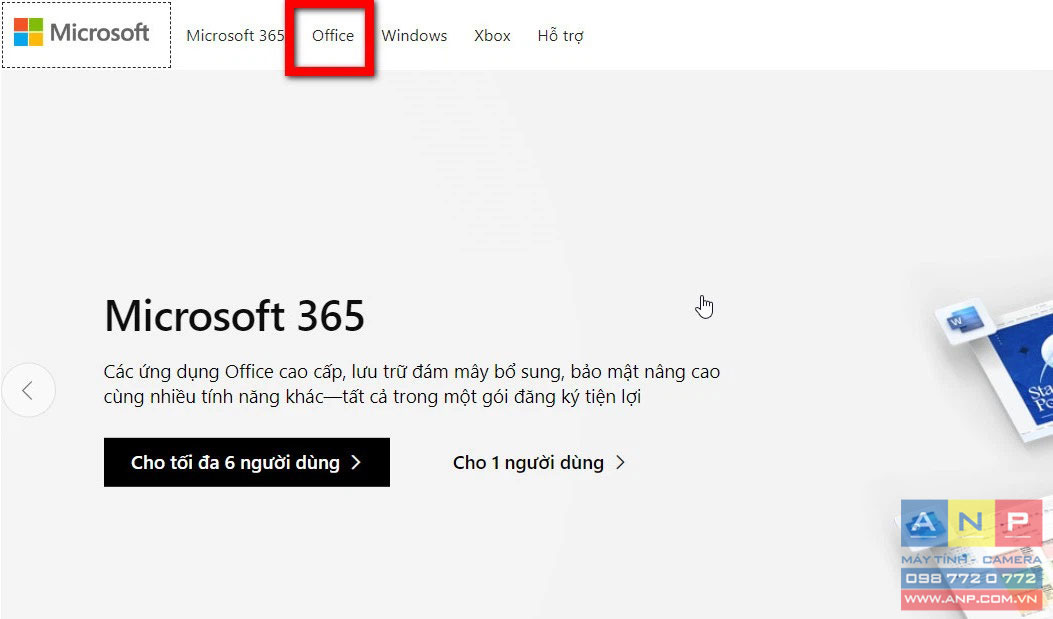This screenshot has height=619, width=1053.
Task: Click the previous slide arrow
Action: pyautogui.click(x=28, y=390)
